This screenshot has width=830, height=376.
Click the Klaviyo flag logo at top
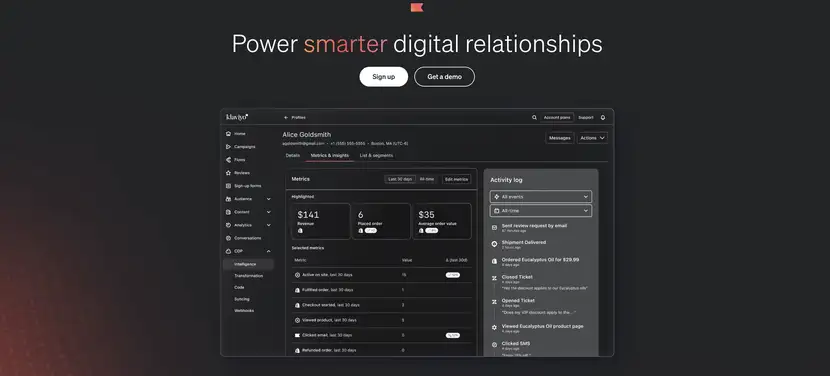tap(417, 7)
